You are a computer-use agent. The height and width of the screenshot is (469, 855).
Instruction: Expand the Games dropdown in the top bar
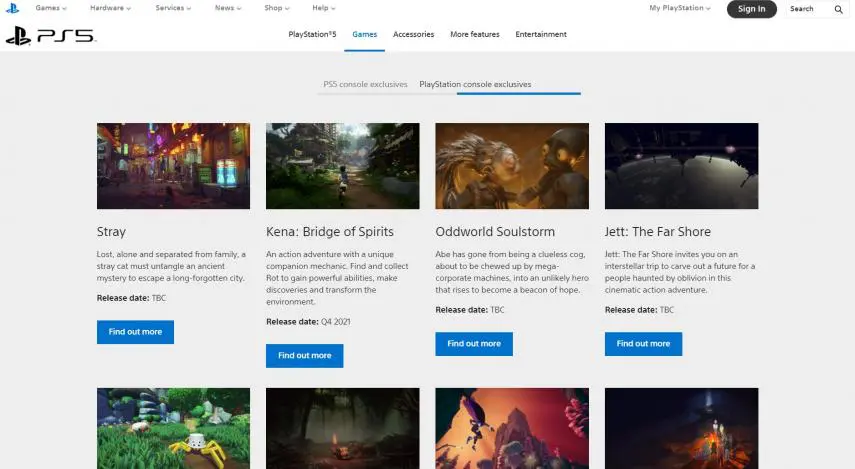coord(51,8)
